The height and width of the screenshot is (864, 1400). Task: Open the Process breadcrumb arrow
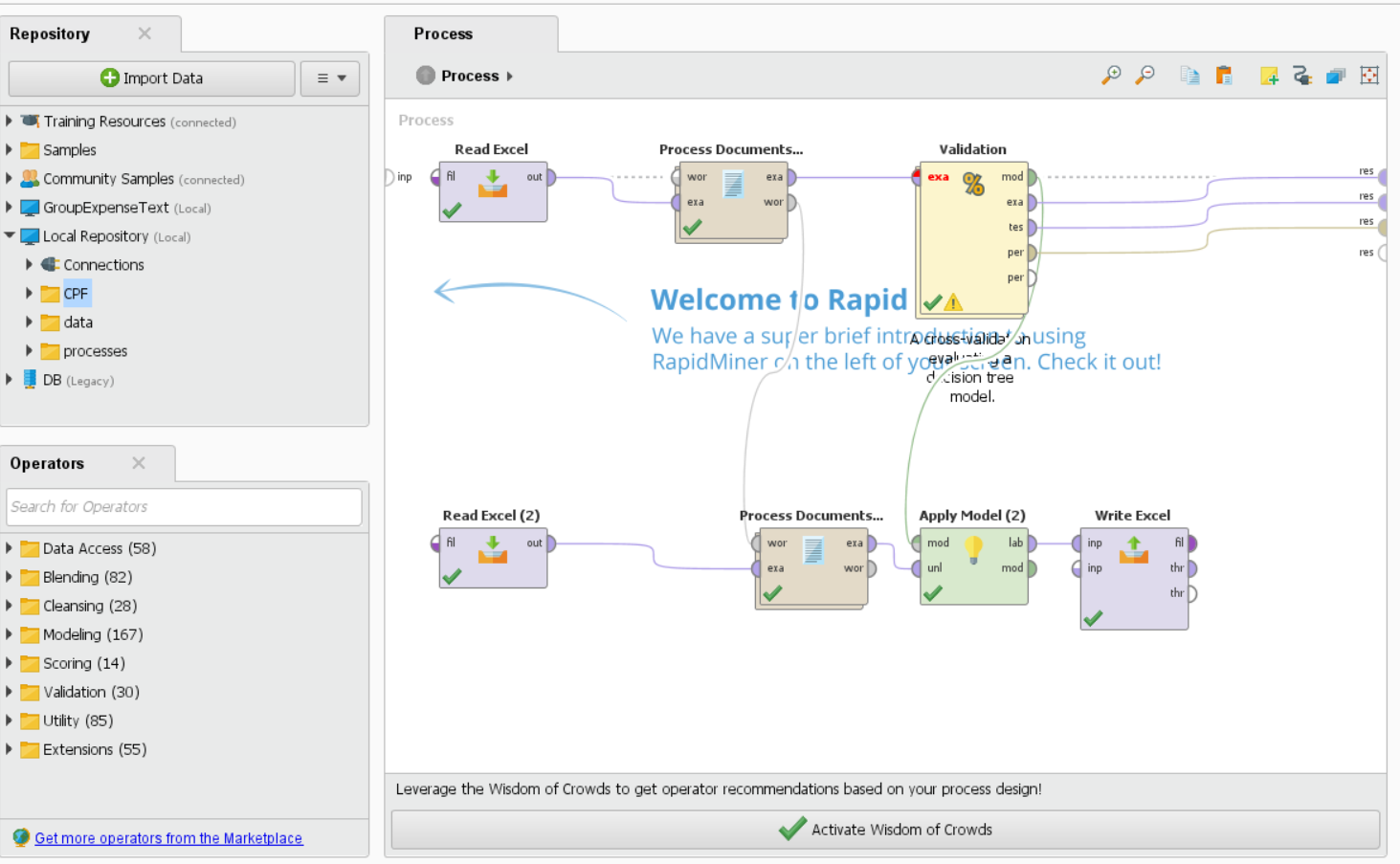click(510, 77)
